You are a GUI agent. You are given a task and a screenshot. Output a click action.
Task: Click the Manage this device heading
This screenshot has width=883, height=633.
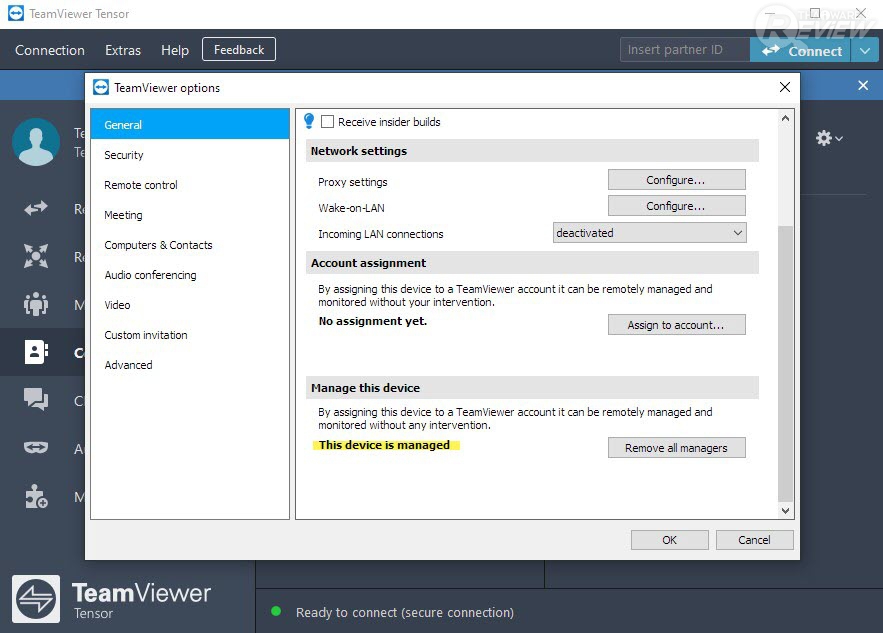click(365, 388)
